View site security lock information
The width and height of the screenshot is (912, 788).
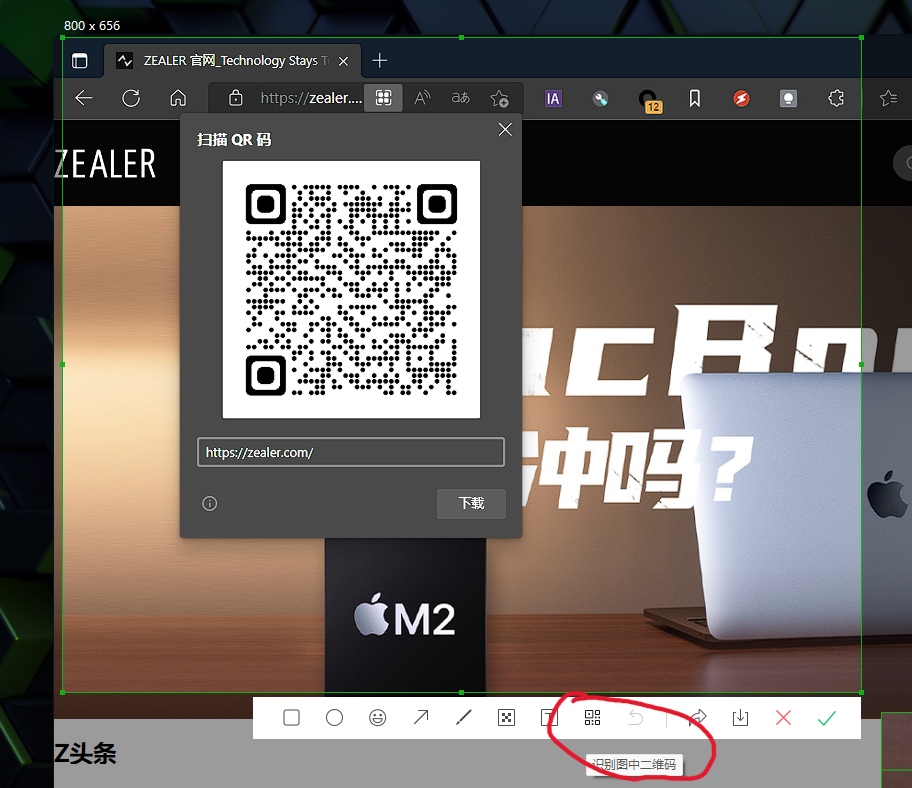point(236,98)
